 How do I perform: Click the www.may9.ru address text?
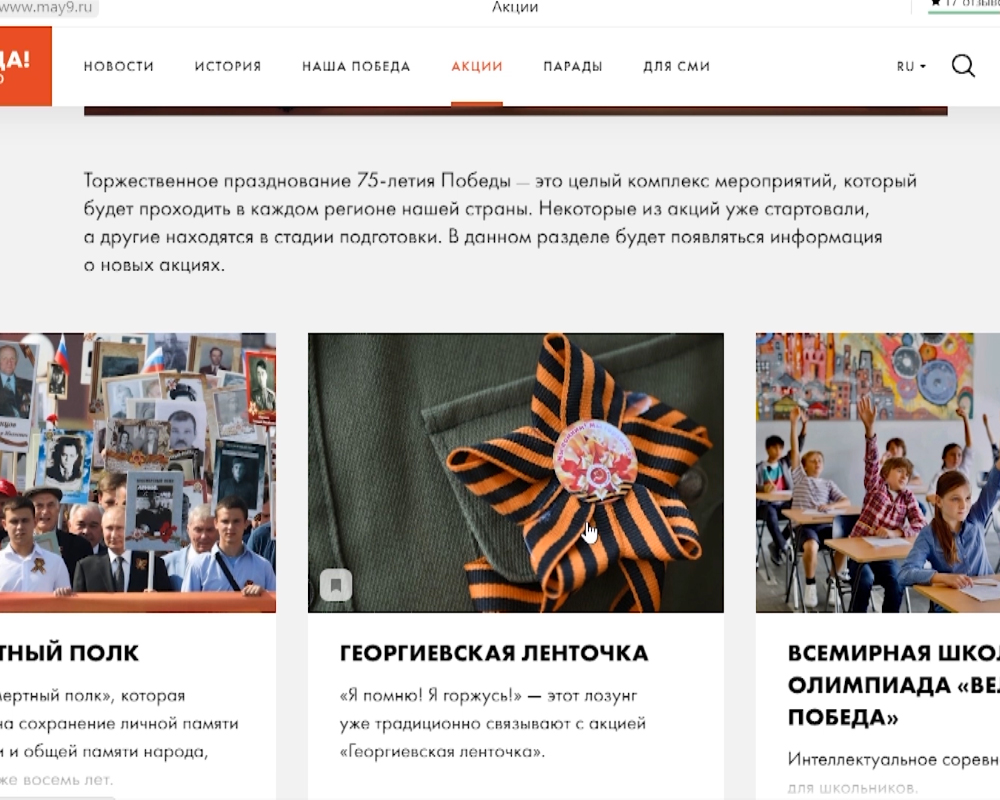tap(47, 8)
